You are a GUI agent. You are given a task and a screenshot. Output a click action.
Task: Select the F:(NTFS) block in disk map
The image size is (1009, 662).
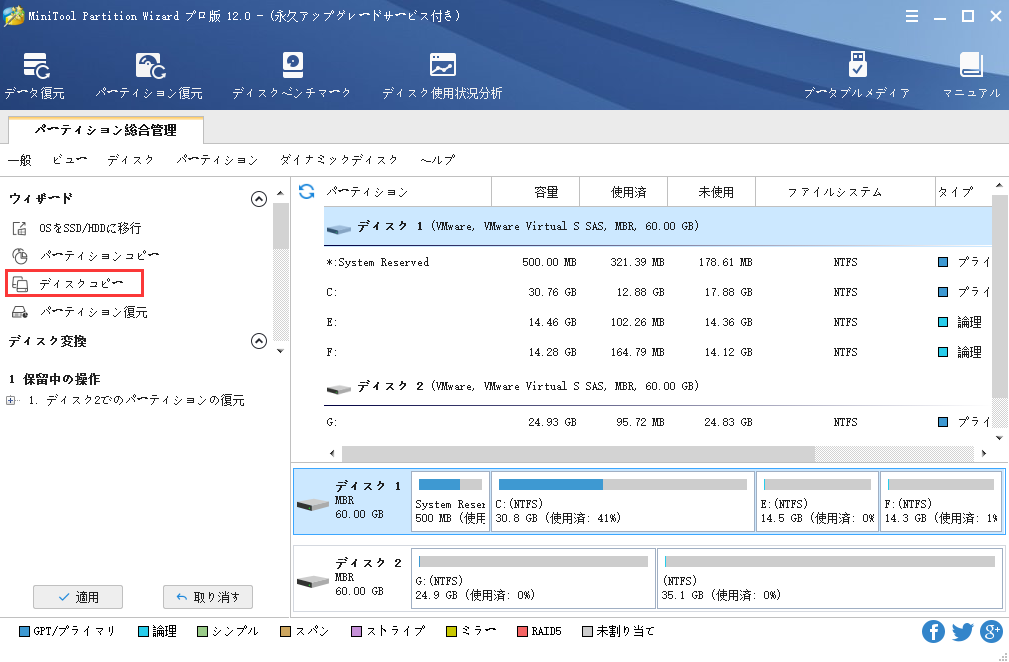(x=941, y=502)
